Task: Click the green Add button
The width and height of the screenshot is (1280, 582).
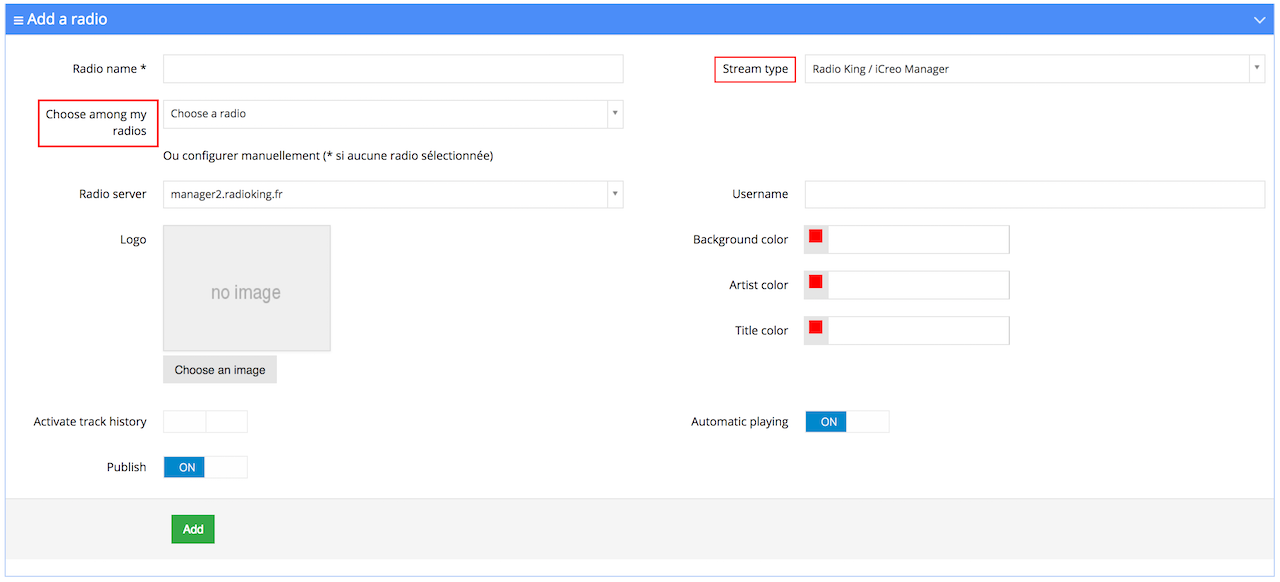Action: [193, 529]
